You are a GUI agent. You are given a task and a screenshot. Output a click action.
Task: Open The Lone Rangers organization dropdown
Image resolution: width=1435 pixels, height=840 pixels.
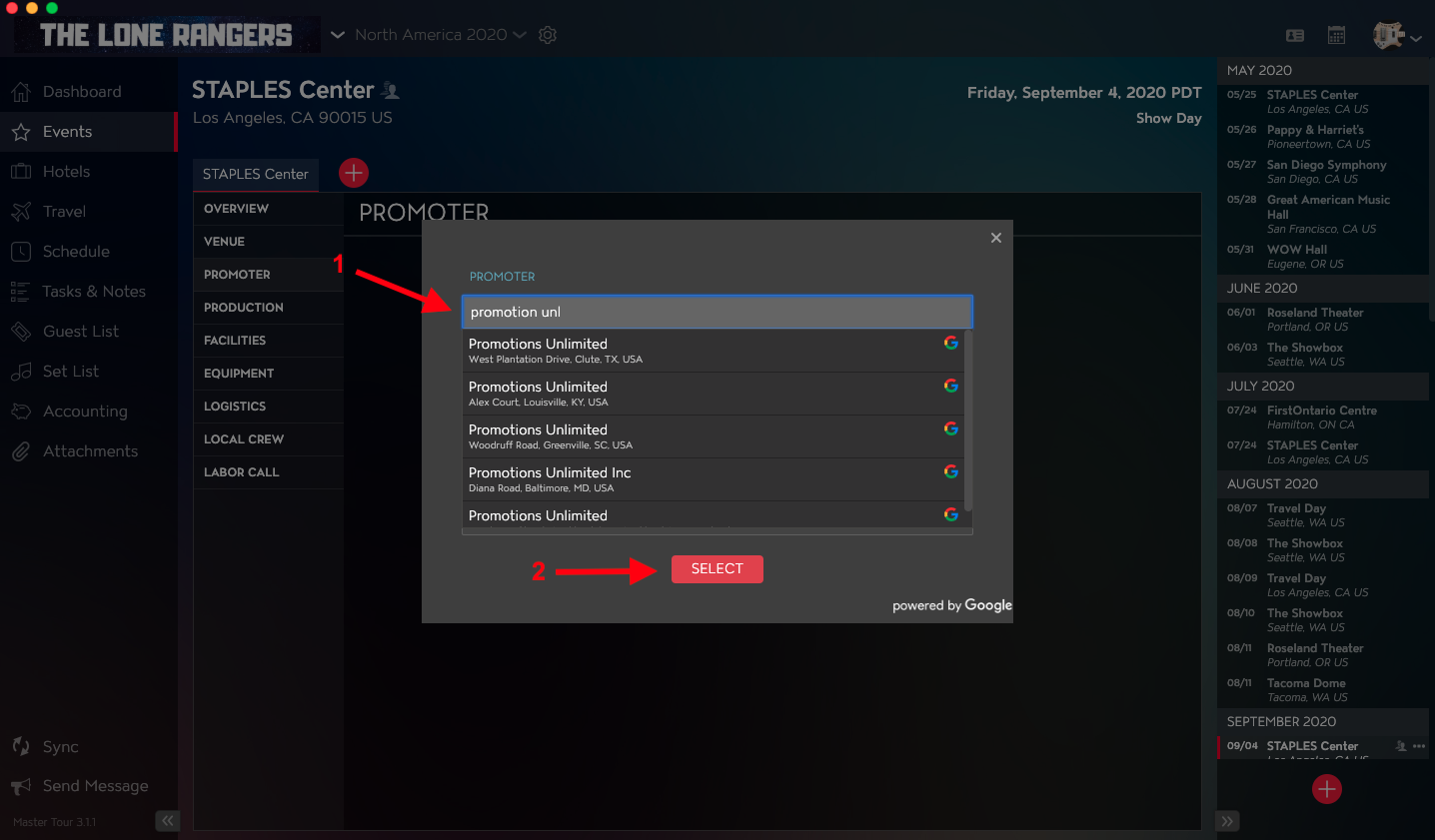click(x=338, y=35)
